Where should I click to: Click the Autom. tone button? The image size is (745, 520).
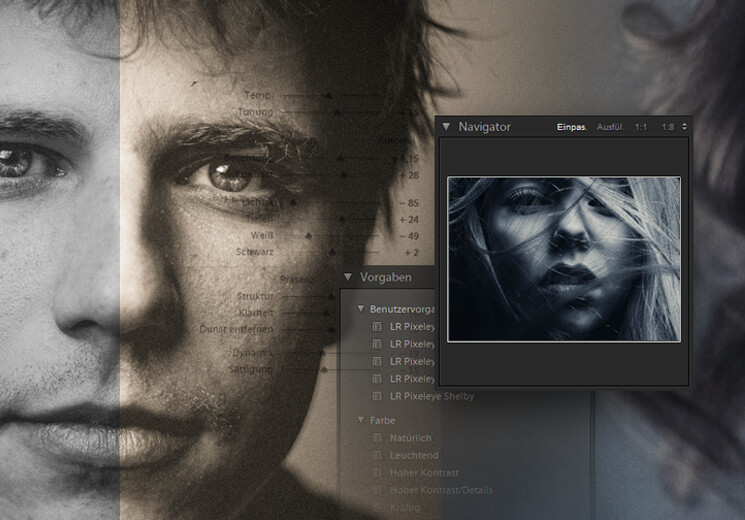click(x=394, y=141)
